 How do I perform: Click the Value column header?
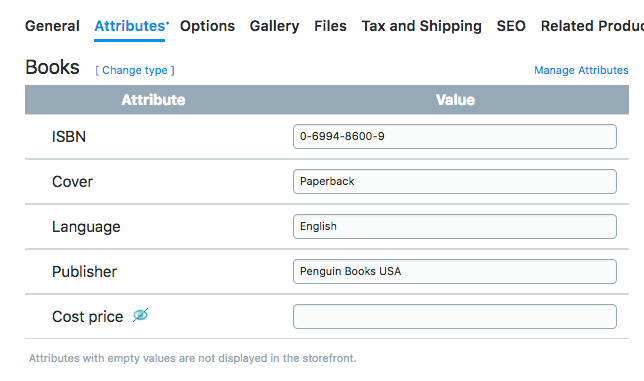[x=455, y=100]
